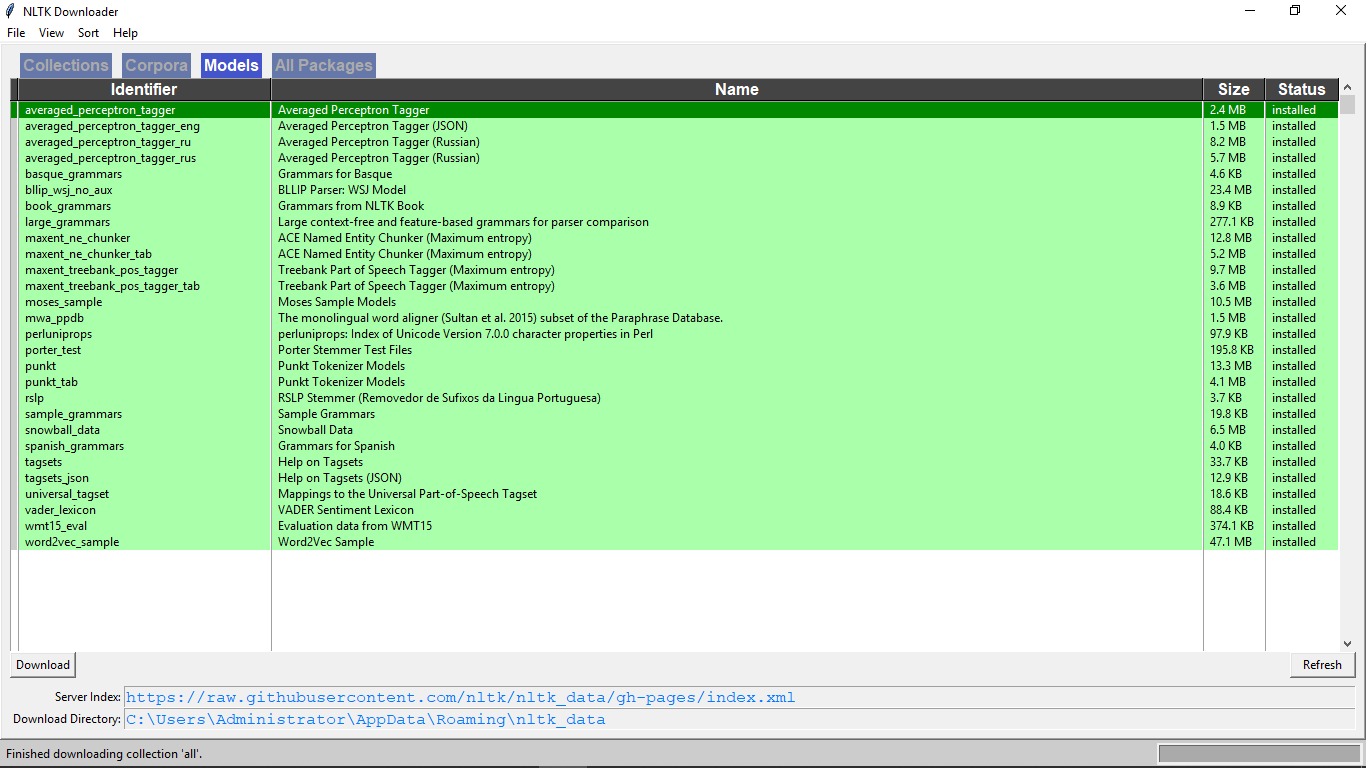Click the '23.4 MB' size cell

tap(1231, 190)
